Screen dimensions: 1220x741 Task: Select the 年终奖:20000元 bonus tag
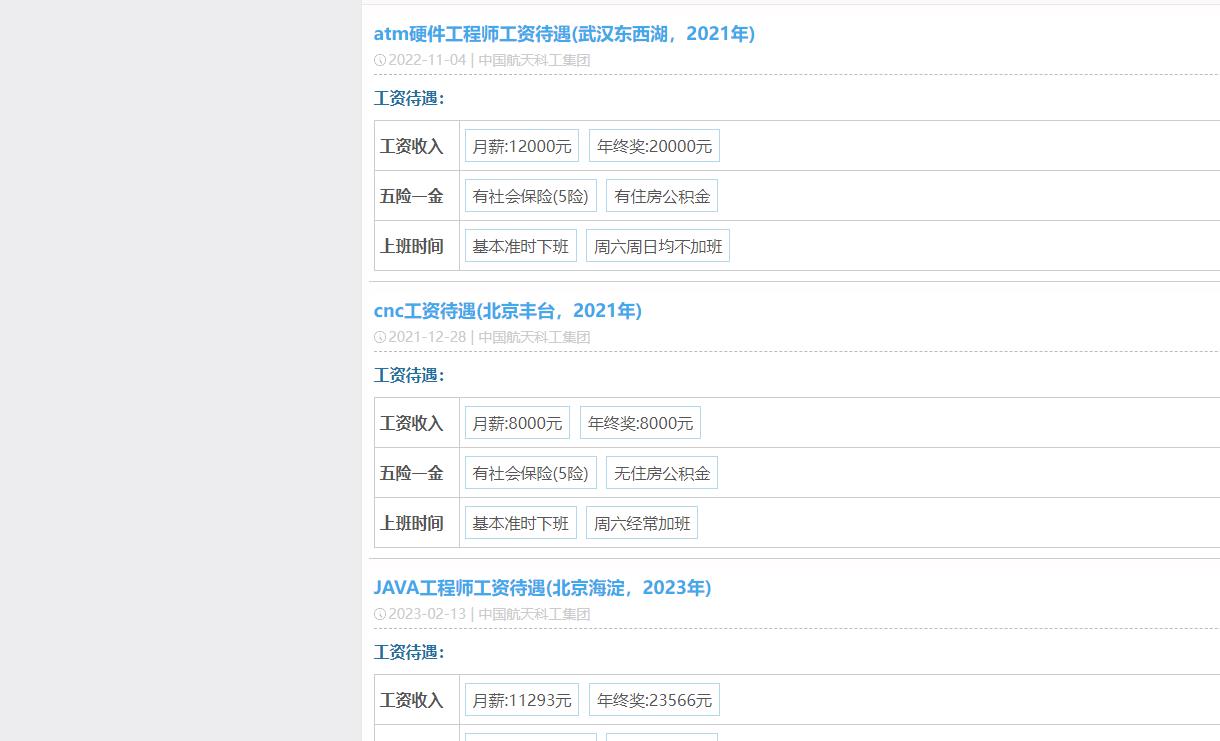pyautogui.click(x=654, y=145)
